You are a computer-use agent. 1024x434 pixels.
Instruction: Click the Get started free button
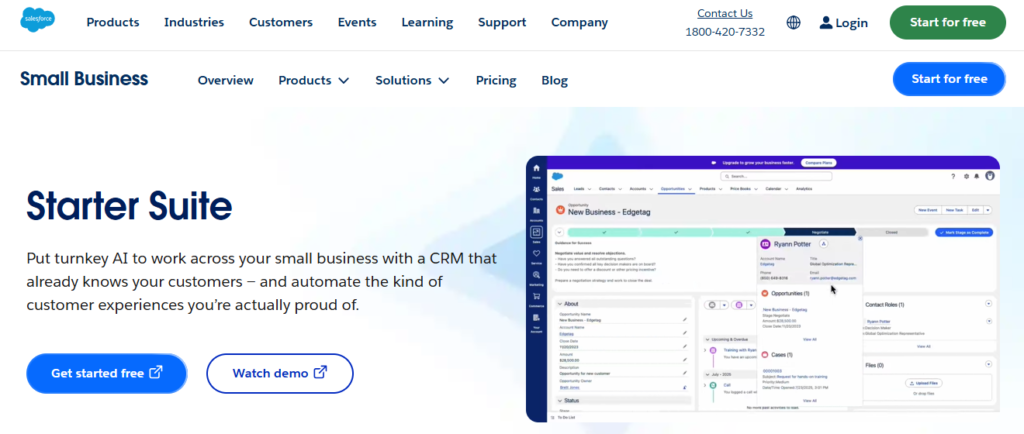(106, 373)
